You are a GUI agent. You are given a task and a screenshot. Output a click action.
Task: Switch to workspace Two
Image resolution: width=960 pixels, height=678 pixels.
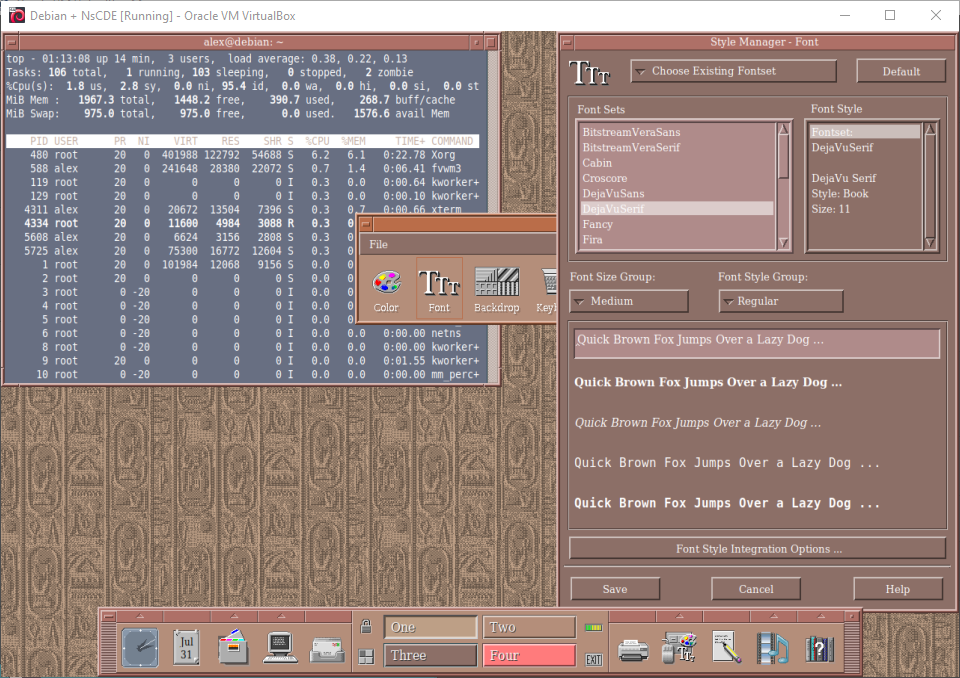(x=529, y=627)
